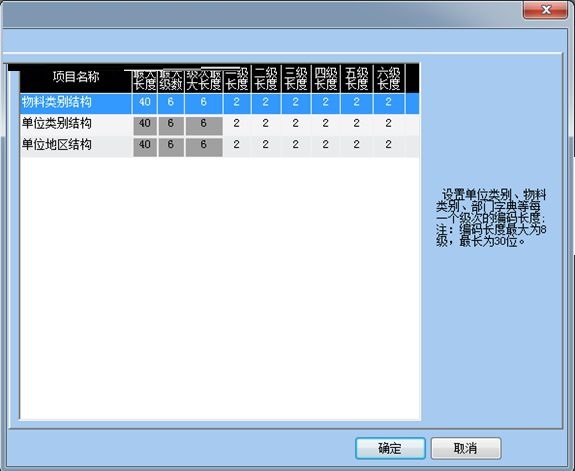575x471 pixels.
Task: Select 单位地区结构 五级长度 cell
Action: click(x=356, y=145)
